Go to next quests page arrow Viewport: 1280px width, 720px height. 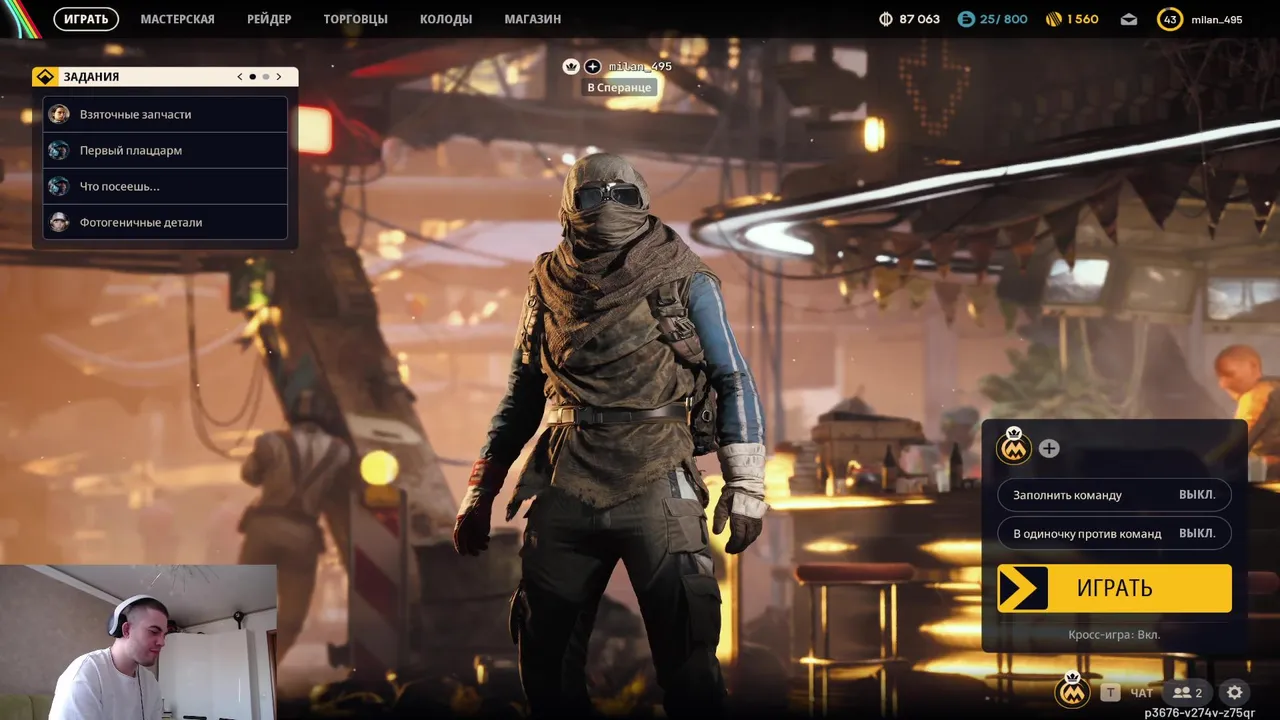click(279, 77)
